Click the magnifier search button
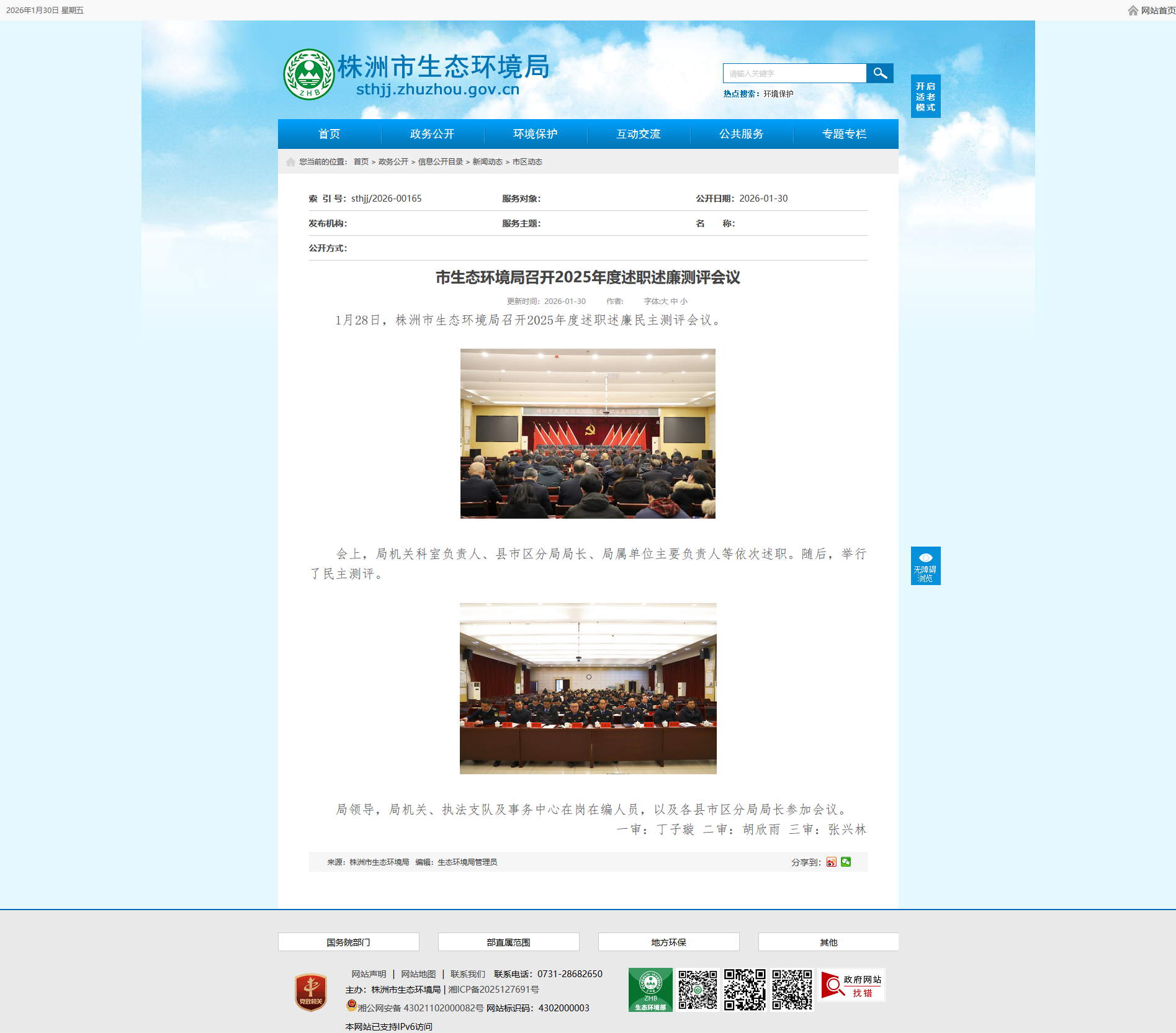The height and width of the screenshot is (1033, 1176). (879, 73)
